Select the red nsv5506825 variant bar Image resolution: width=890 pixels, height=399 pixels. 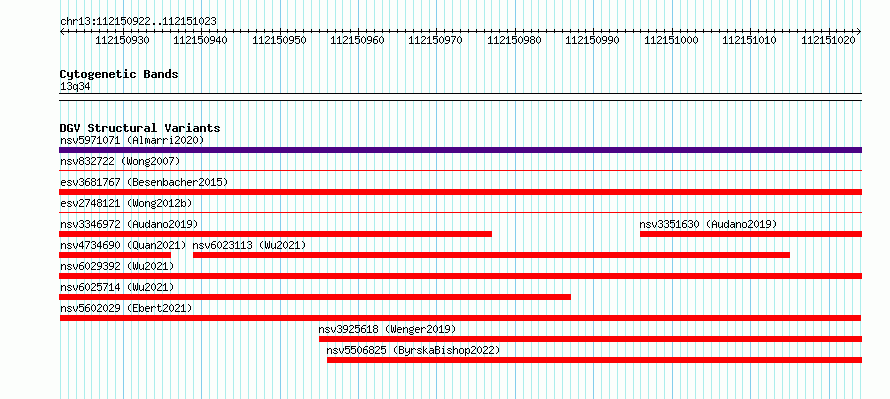point(594,360)
